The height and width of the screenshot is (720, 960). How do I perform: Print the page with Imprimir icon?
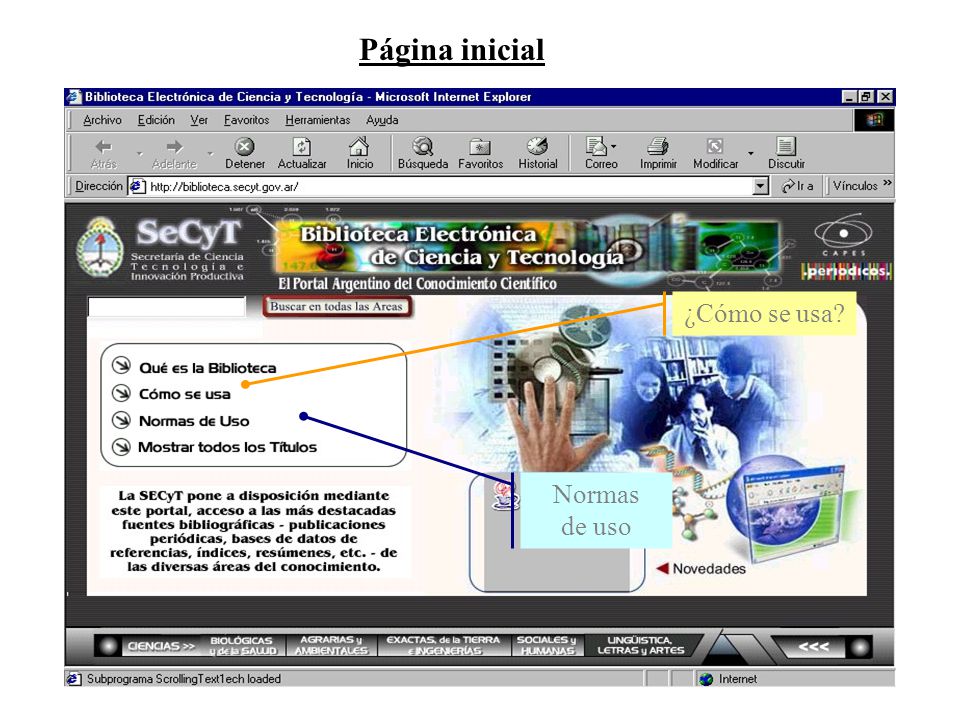point(658,146)
